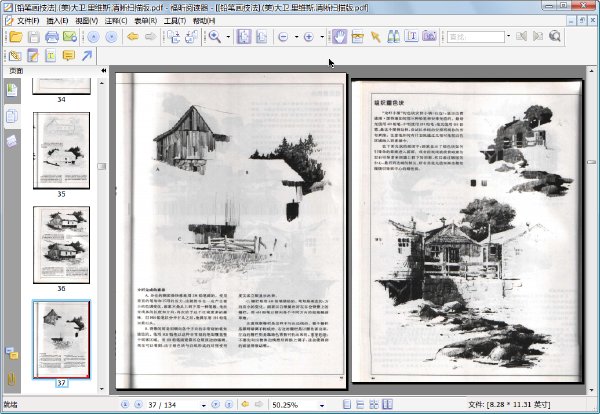This screenshot has width=600, height=414.
Task: Expand the zoom in dropdown arrow
Action: coord(322,37)
